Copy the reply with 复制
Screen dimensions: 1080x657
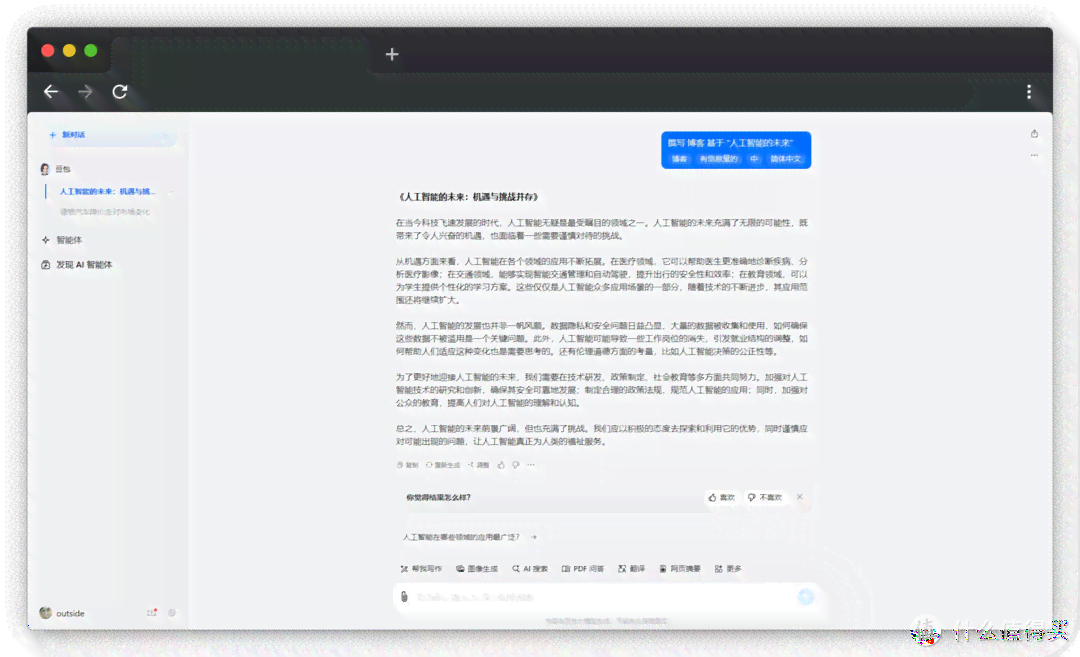[x=408, y=465]
